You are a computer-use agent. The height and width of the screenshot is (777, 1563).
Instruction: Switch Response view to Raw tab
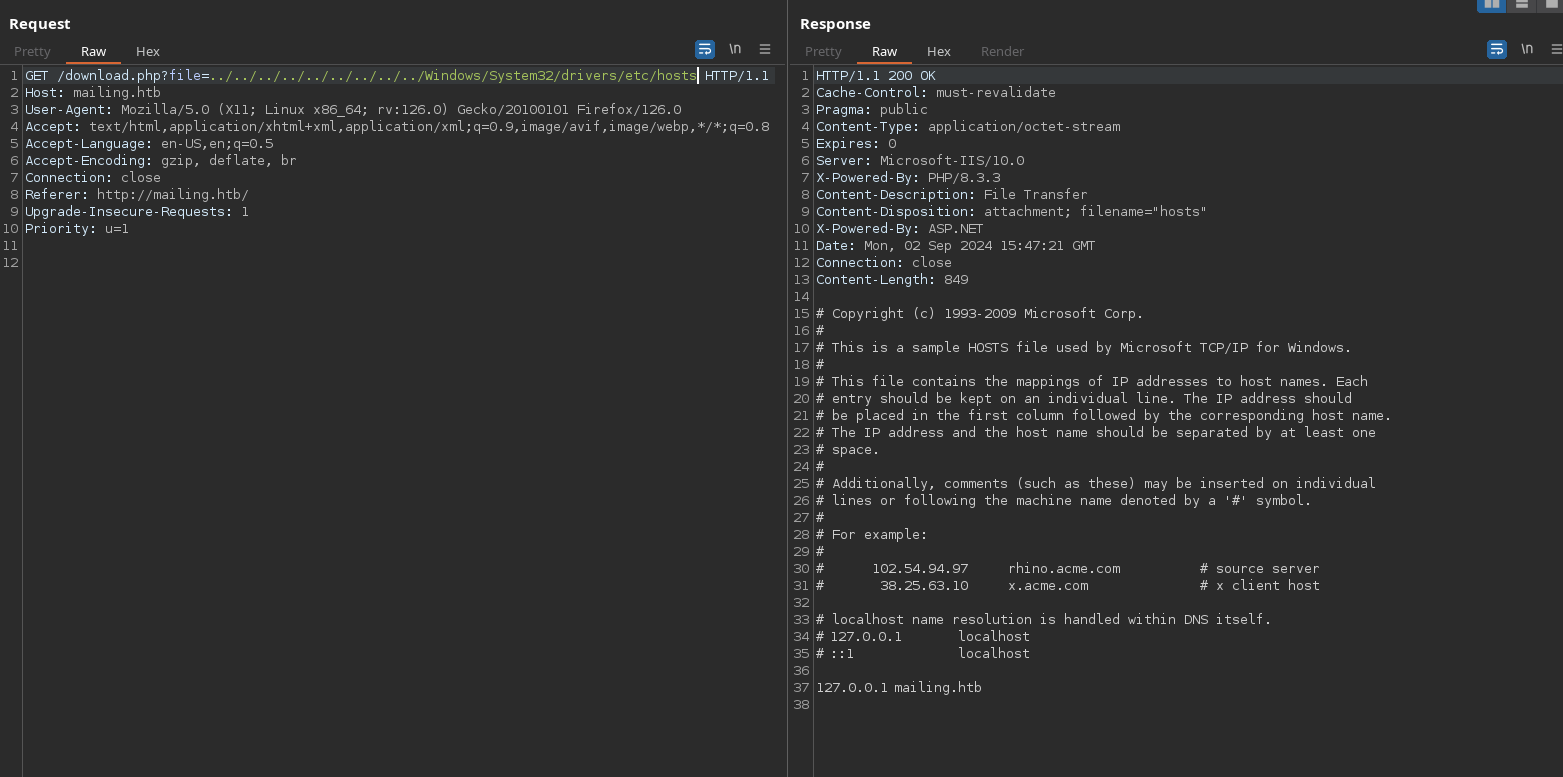point(885,51)
